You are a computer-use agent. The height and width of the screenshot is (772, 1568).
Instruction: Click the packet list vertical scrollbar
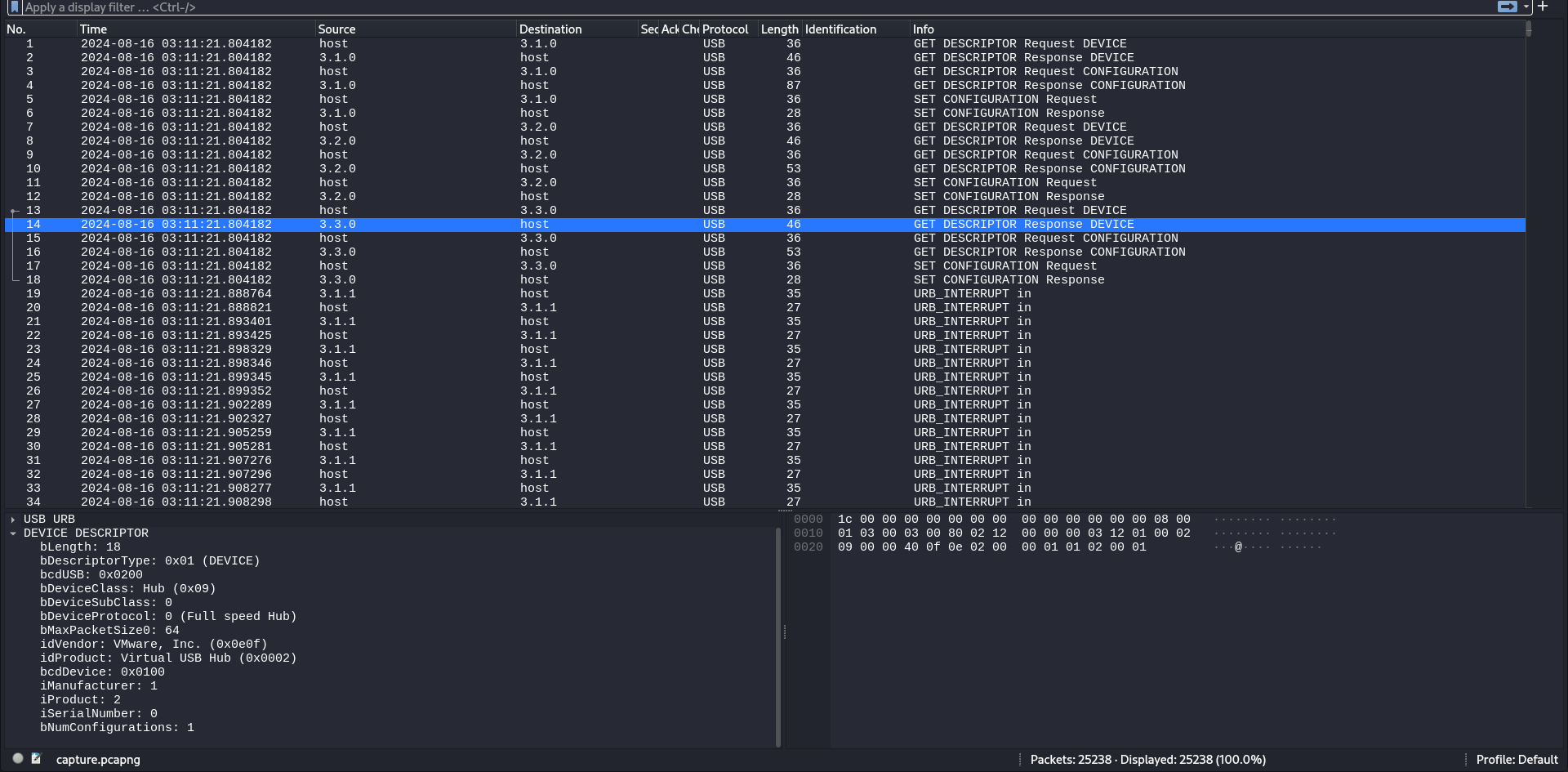coord(1529,245)
